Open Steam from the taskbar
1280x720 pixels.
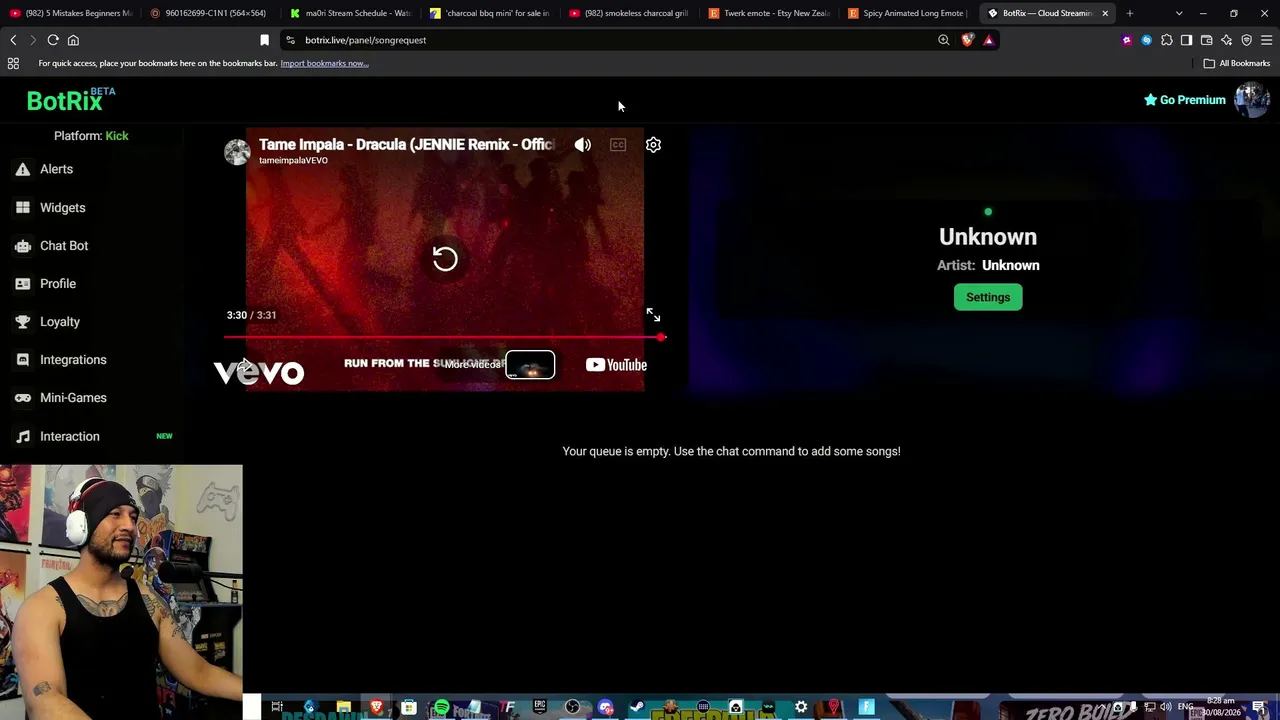(x=637, y=708)
